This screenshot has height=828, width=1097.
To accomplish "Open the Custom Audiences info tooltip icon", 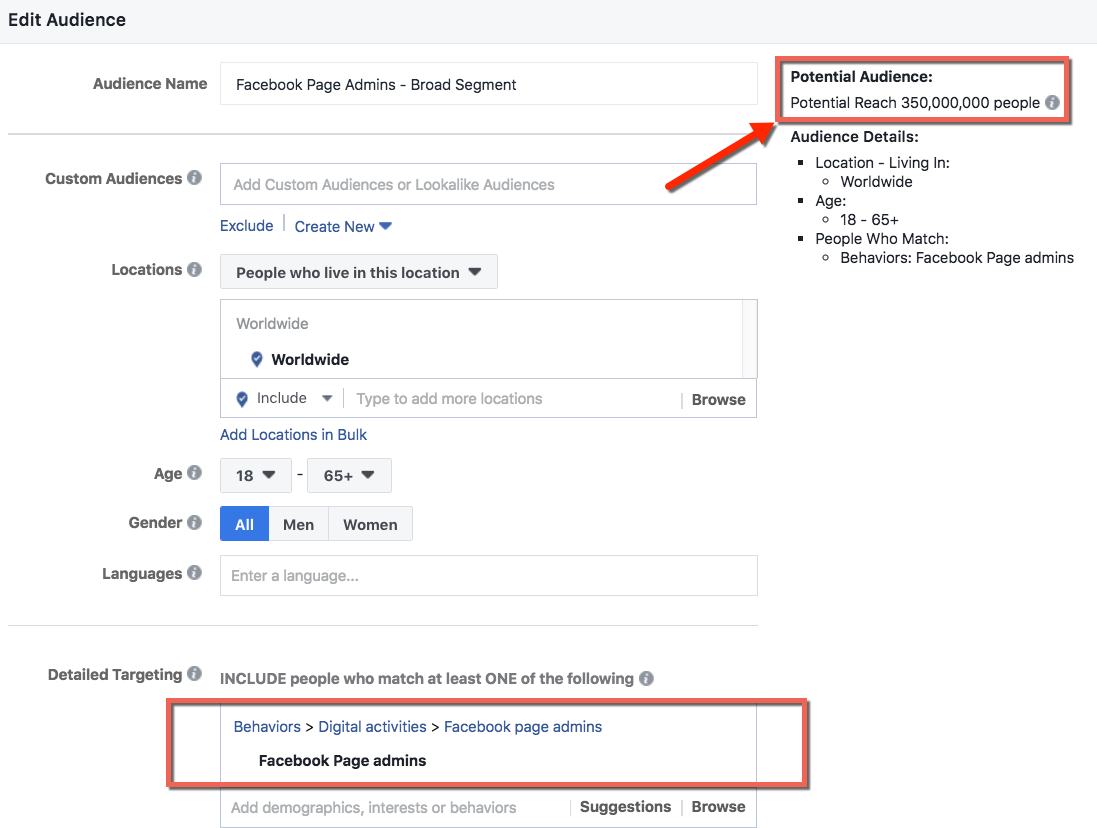I will click(194, 178).
